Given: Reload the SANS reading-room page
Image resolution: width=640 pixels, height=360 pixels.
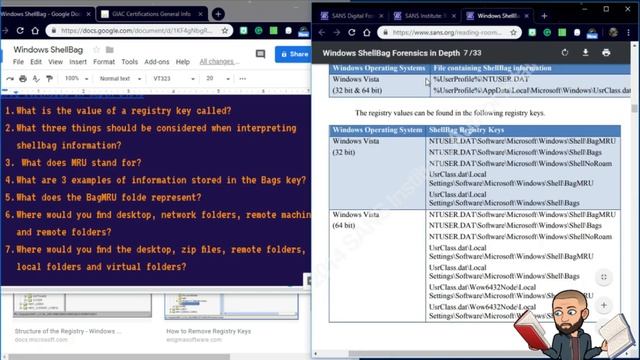Looking at the screenshot, I should point(351,32).
